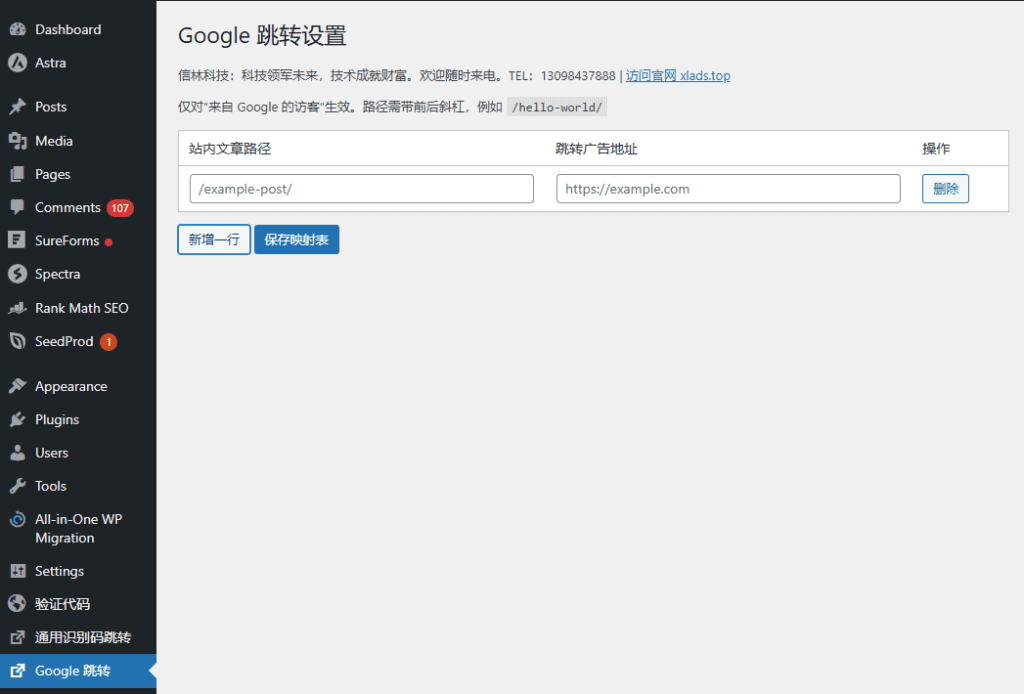
Task: Click the Comments speech bubble icon
Action: pos(18,208)
